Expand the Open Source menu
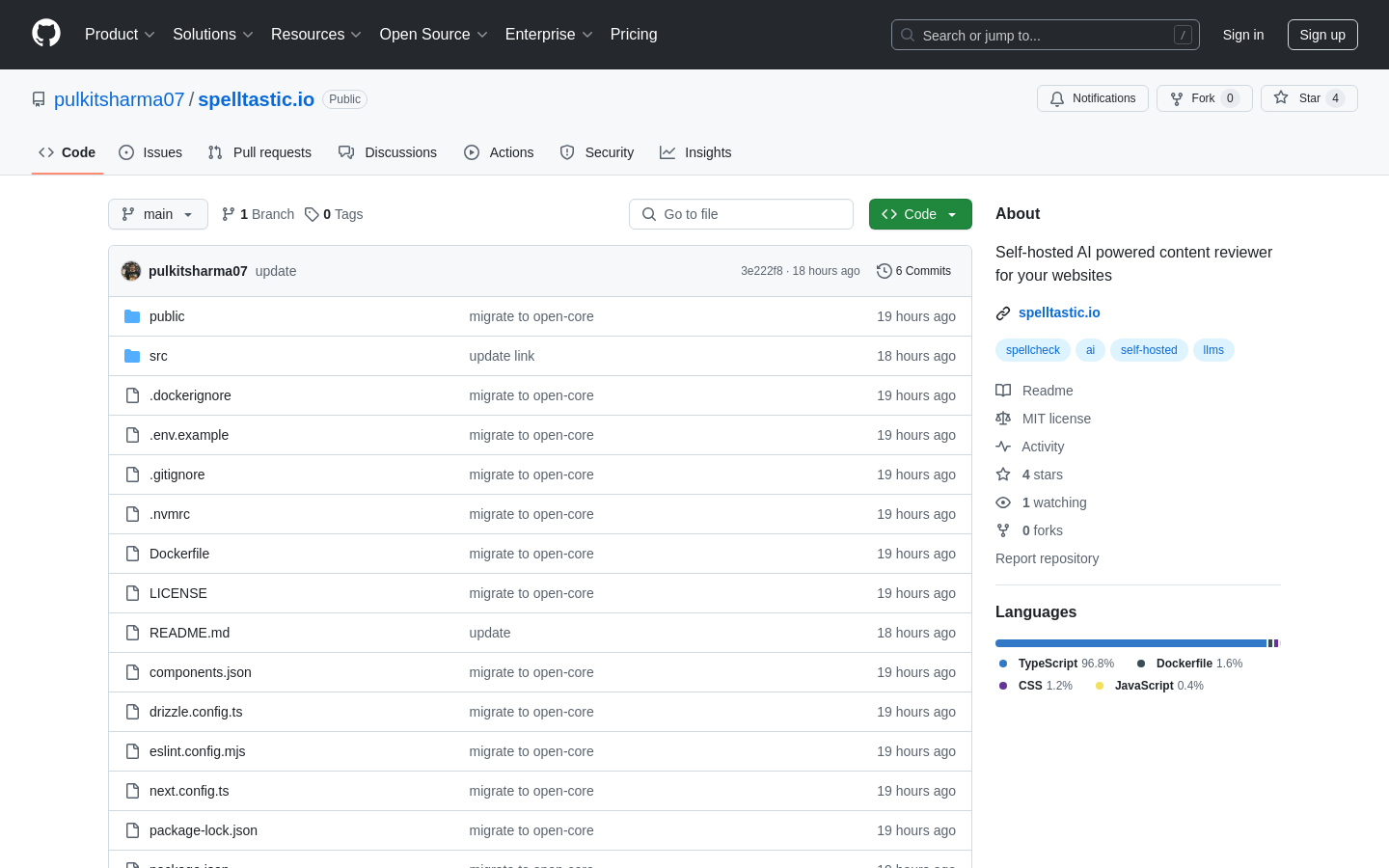 434,35
